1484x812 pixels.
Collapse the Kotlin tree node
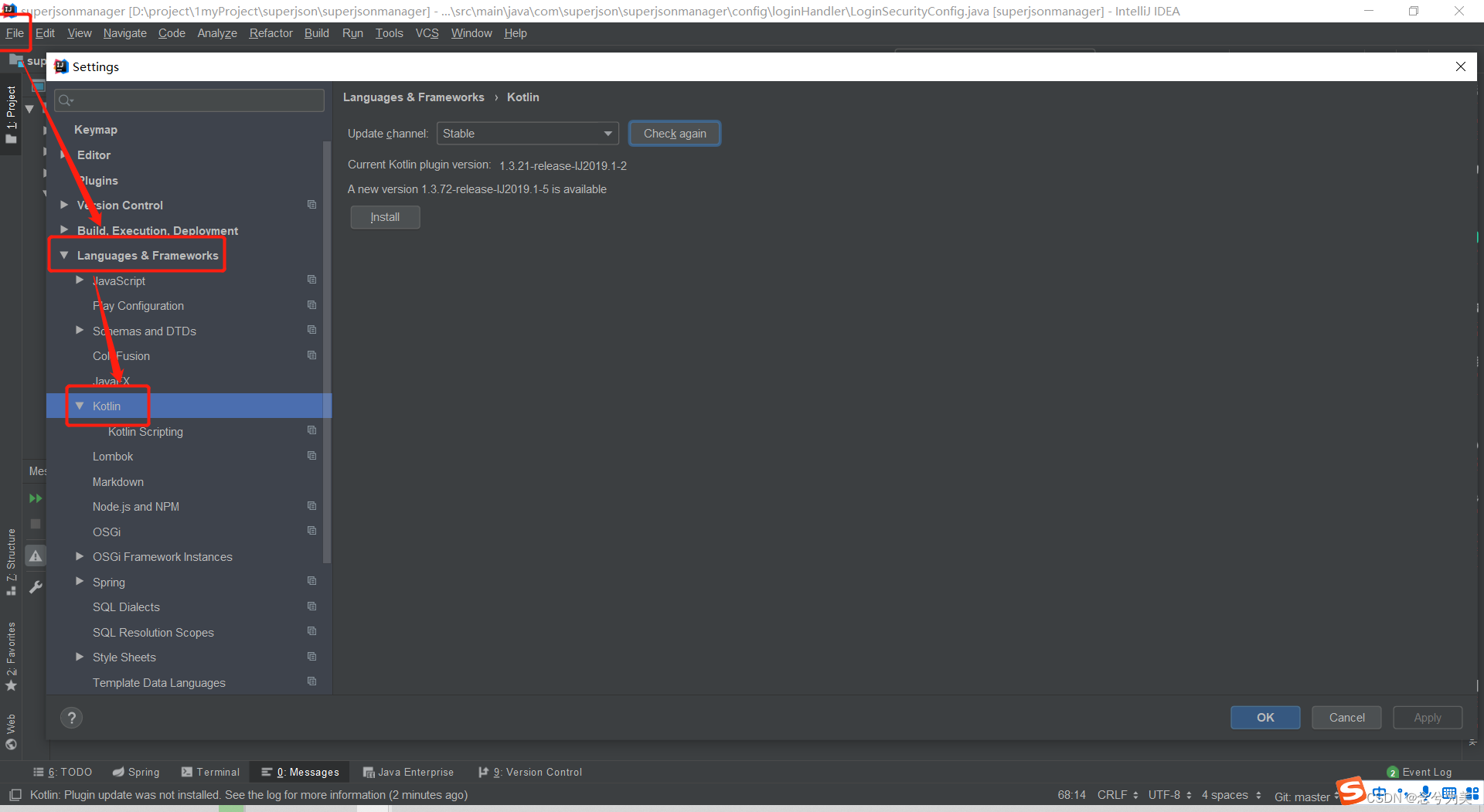click(80, 406)
